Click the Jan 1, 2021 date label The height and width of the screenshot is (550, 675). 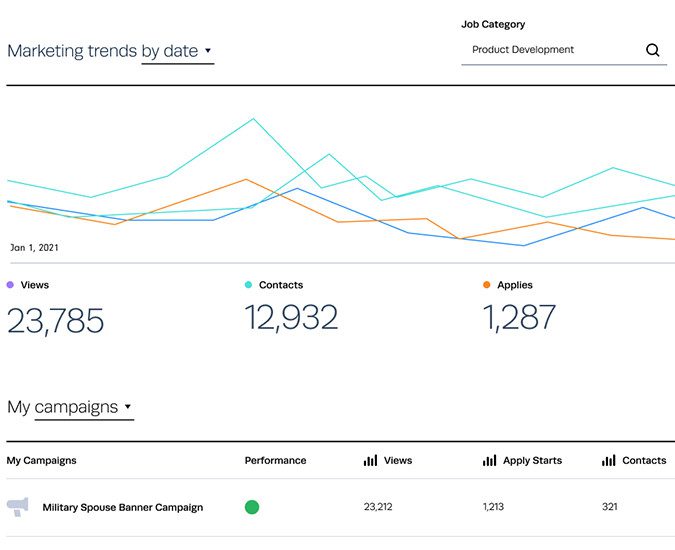(x=34, y=247)
